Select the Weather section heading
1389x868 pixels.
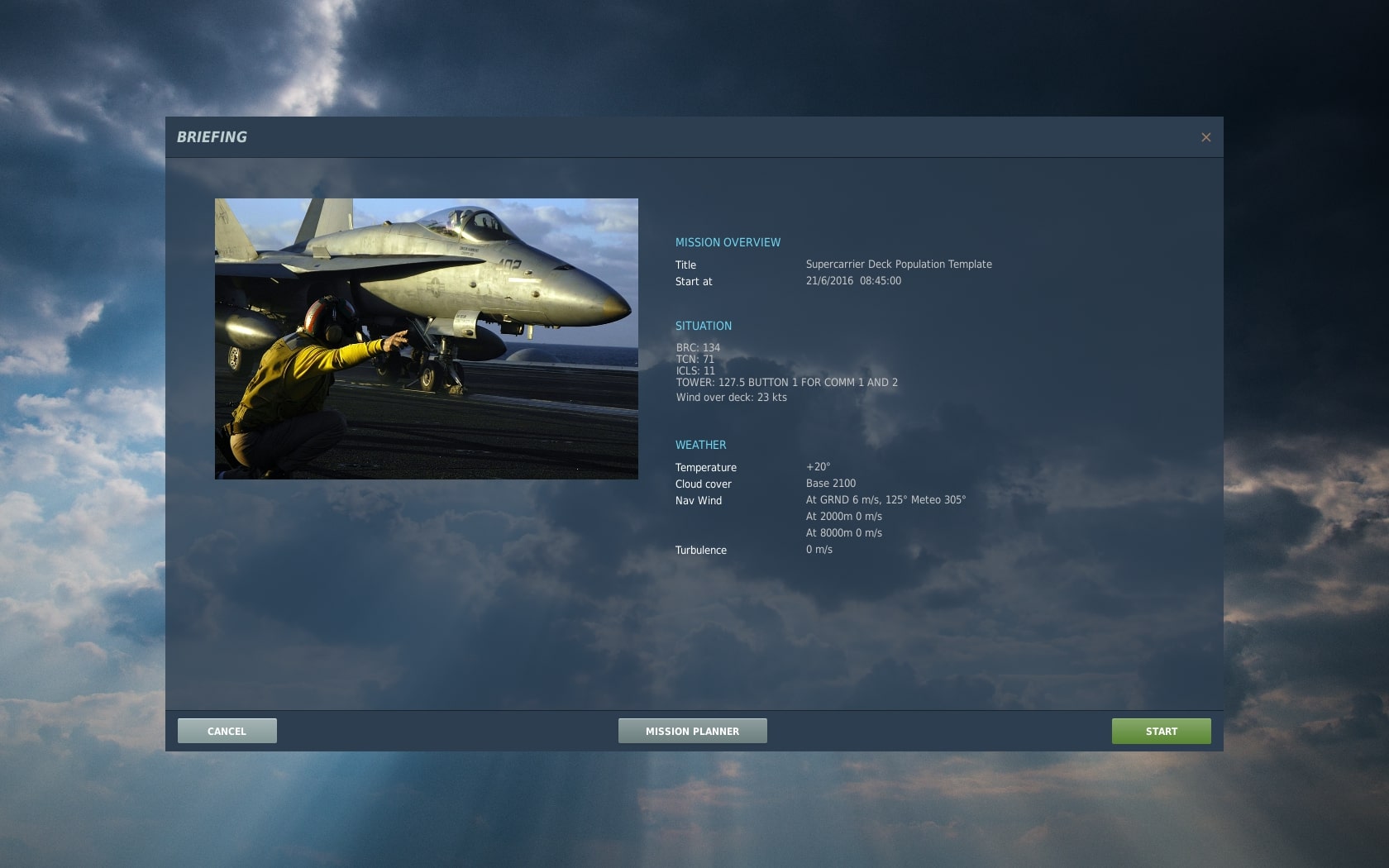pyautogui.click(x=700, y=445)
